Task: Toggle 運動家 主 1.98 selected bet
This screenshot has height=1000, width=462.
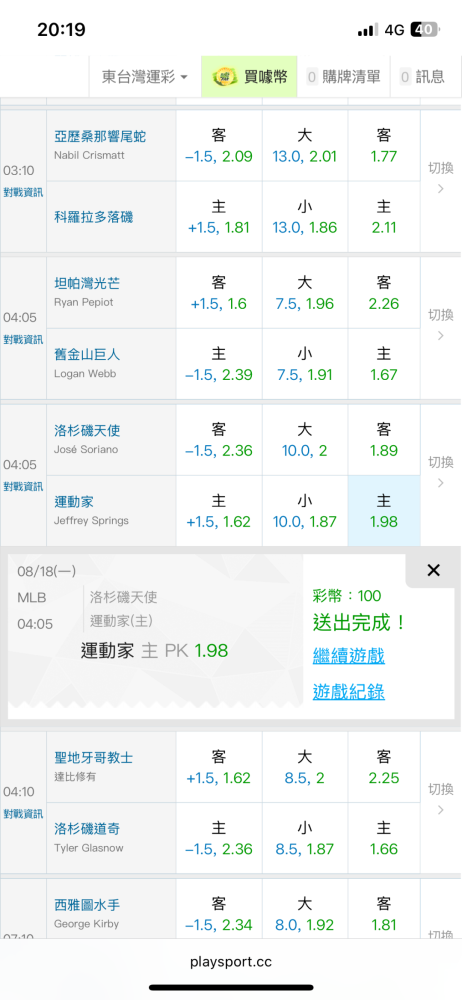Action: pyautogui.click(x=384, y=511)
